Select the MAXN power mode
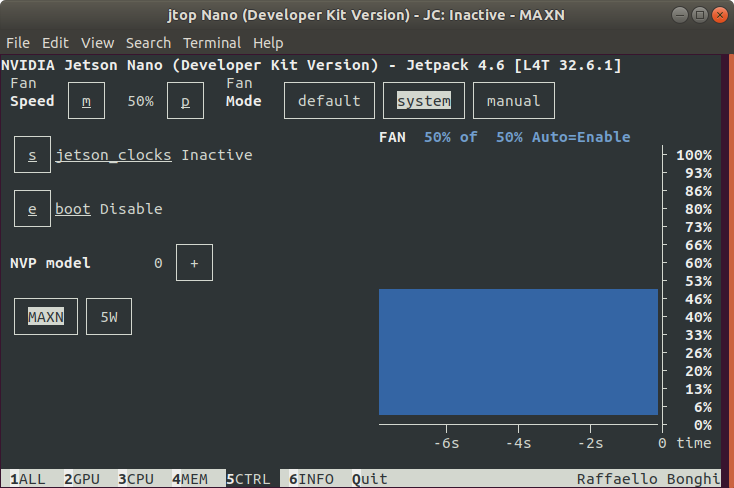The image size is (734, 488). tap(46, 317)
